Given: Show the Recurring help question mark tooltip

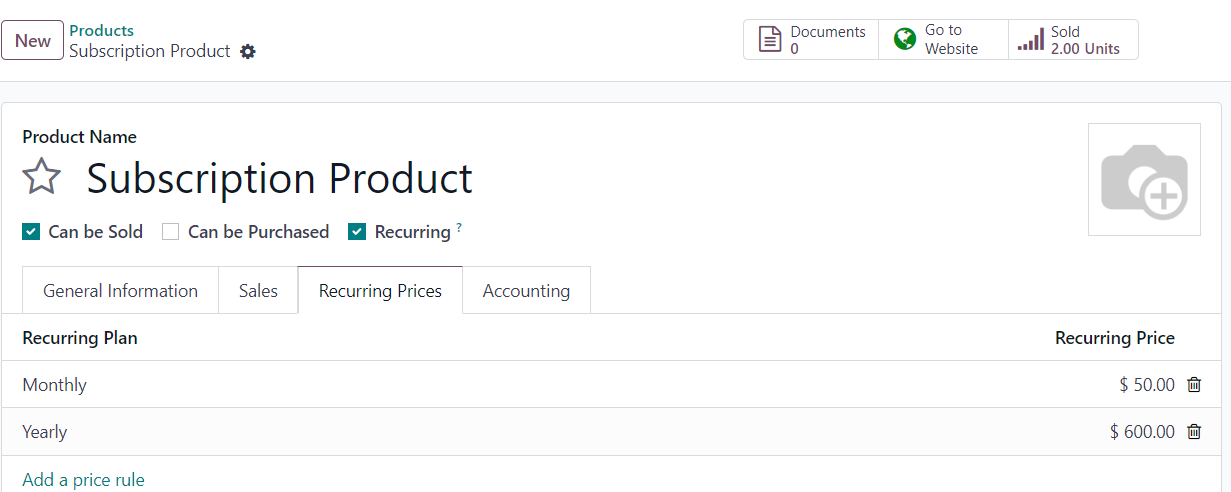Looking at the screenshot, I should pos(459,228).
